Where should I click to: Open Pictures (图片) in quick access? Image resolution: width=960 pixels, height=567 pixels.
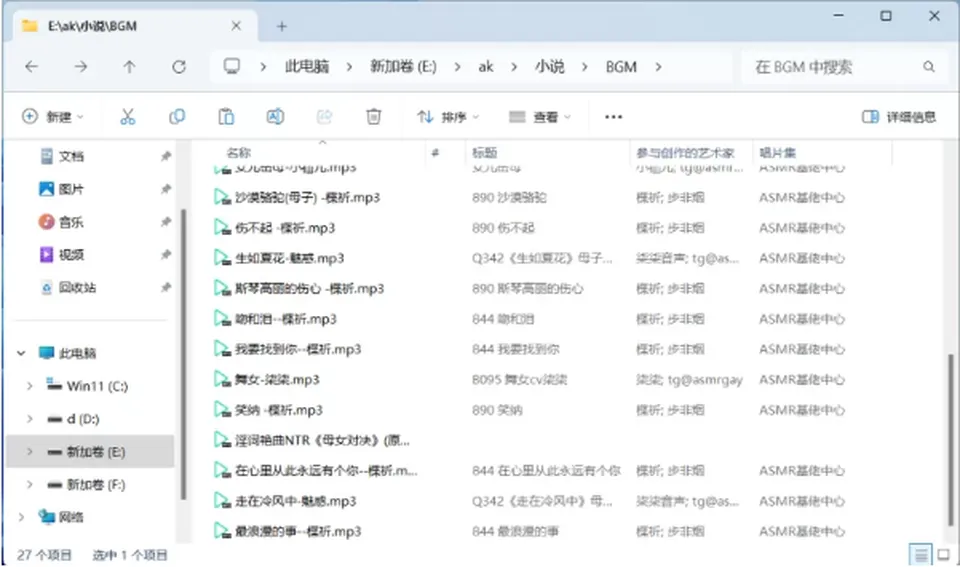pyautogui.click(x=72, y=189)
